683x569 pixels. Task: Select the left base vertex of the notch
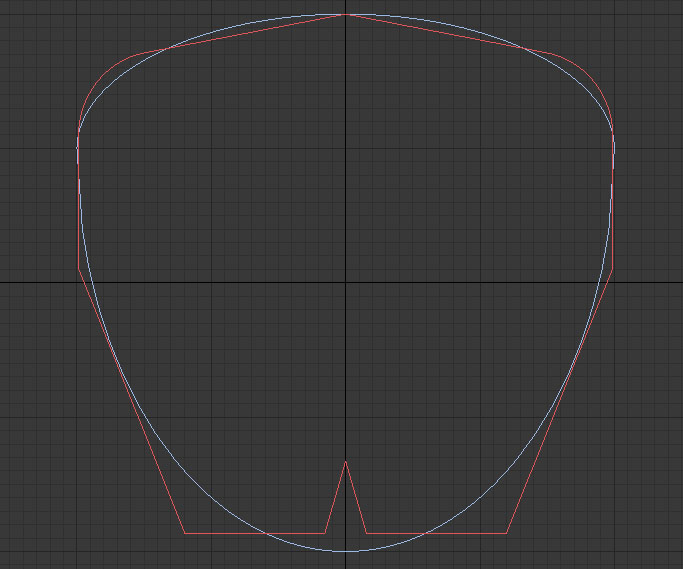click(x=325, y=533)
